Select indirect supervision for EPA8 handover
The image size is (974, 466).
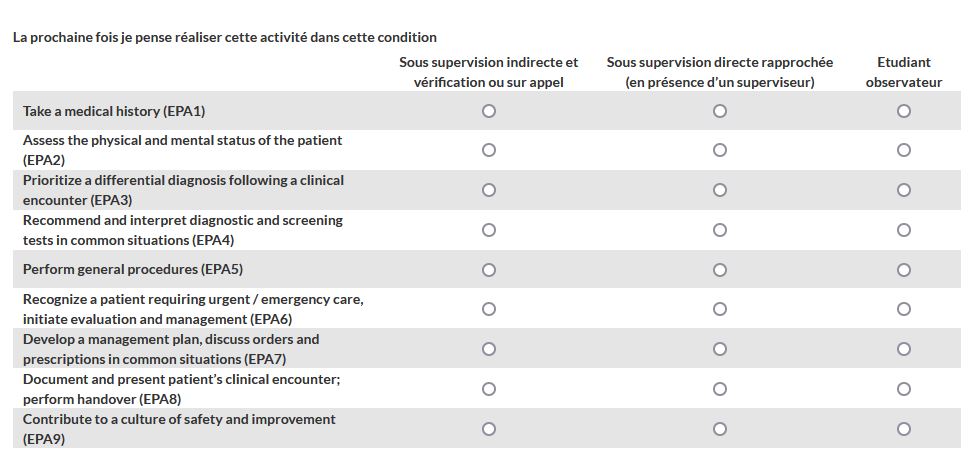click(489, 389)
